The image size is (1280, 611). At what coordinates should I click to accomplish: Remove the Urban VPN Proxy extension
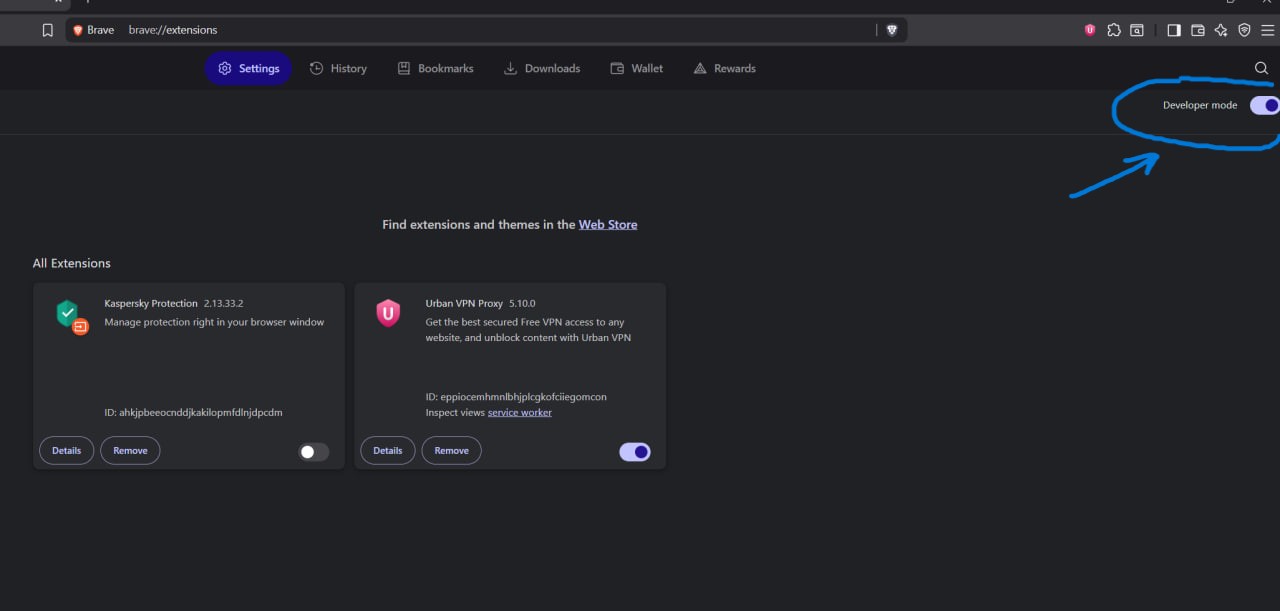click(x=451, y=451)
